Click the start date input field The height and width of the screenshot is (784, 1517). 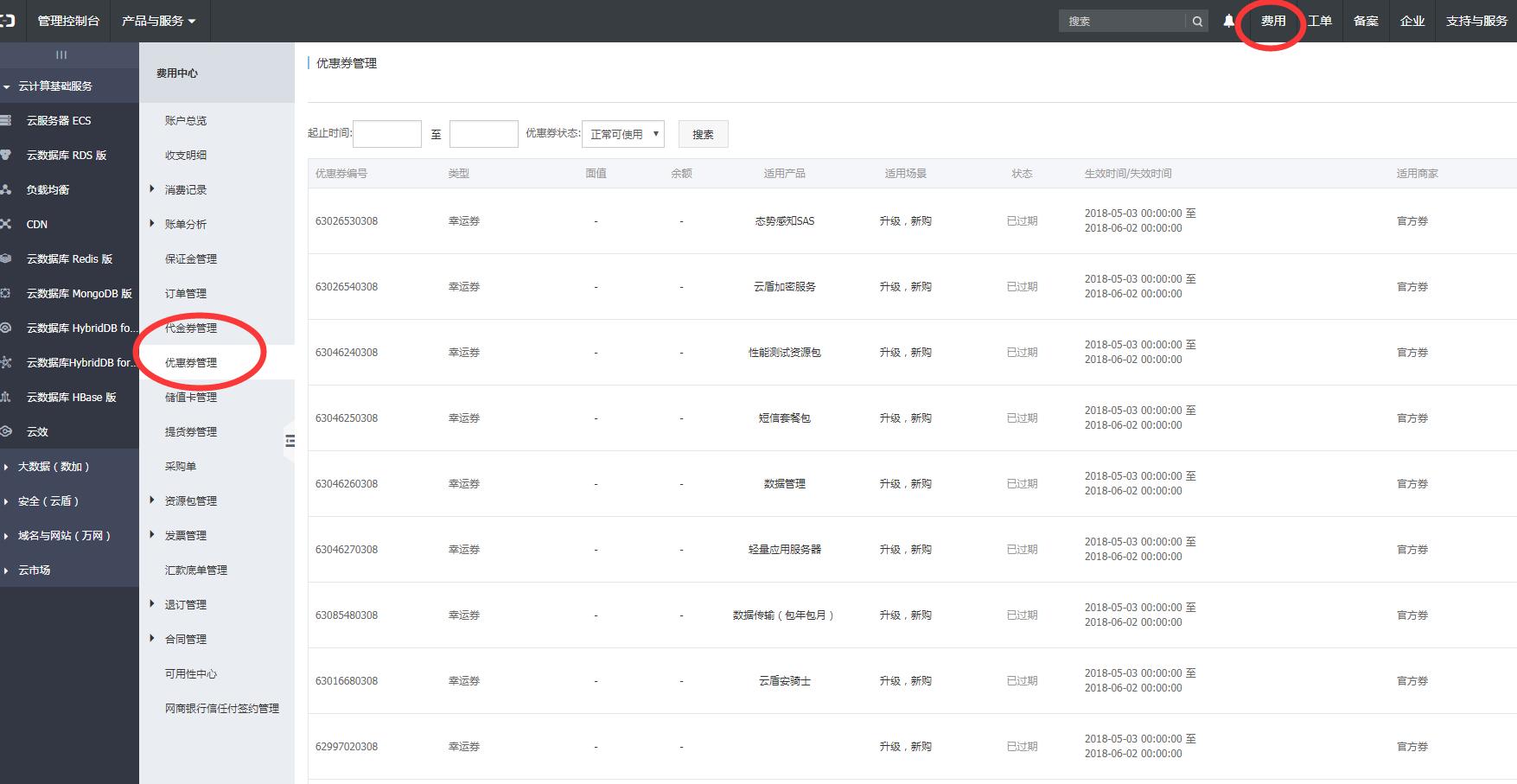[x=387, y=134]
